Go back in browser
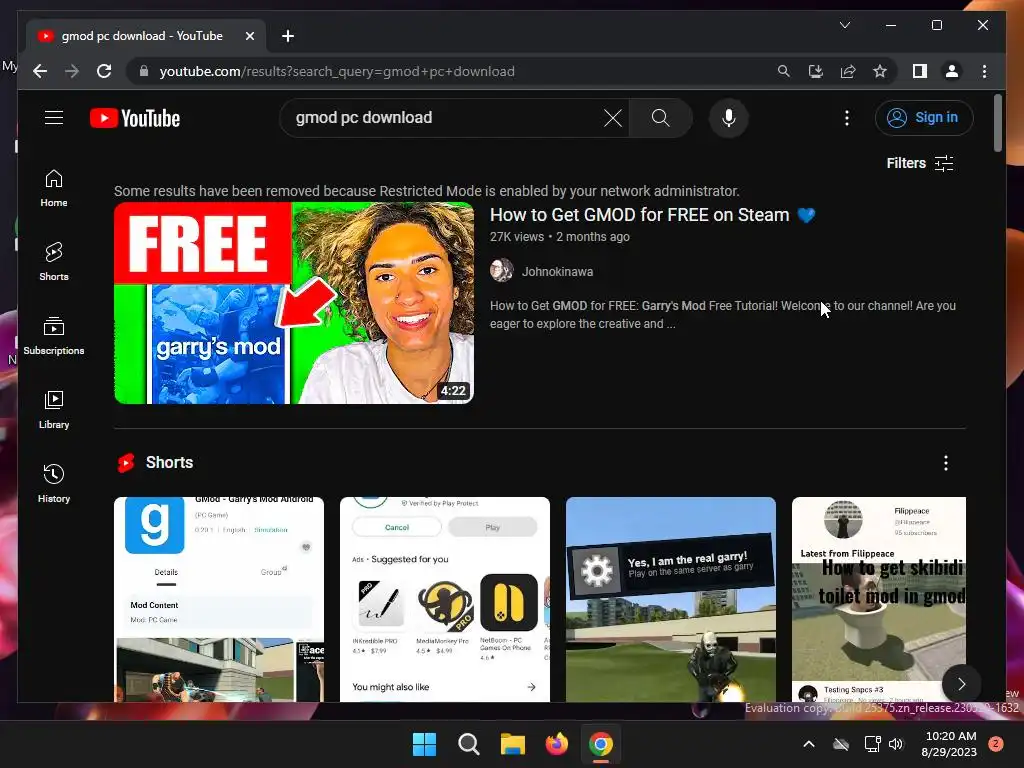The height and width of the screenshot is (768, 1024). (40, 71)
